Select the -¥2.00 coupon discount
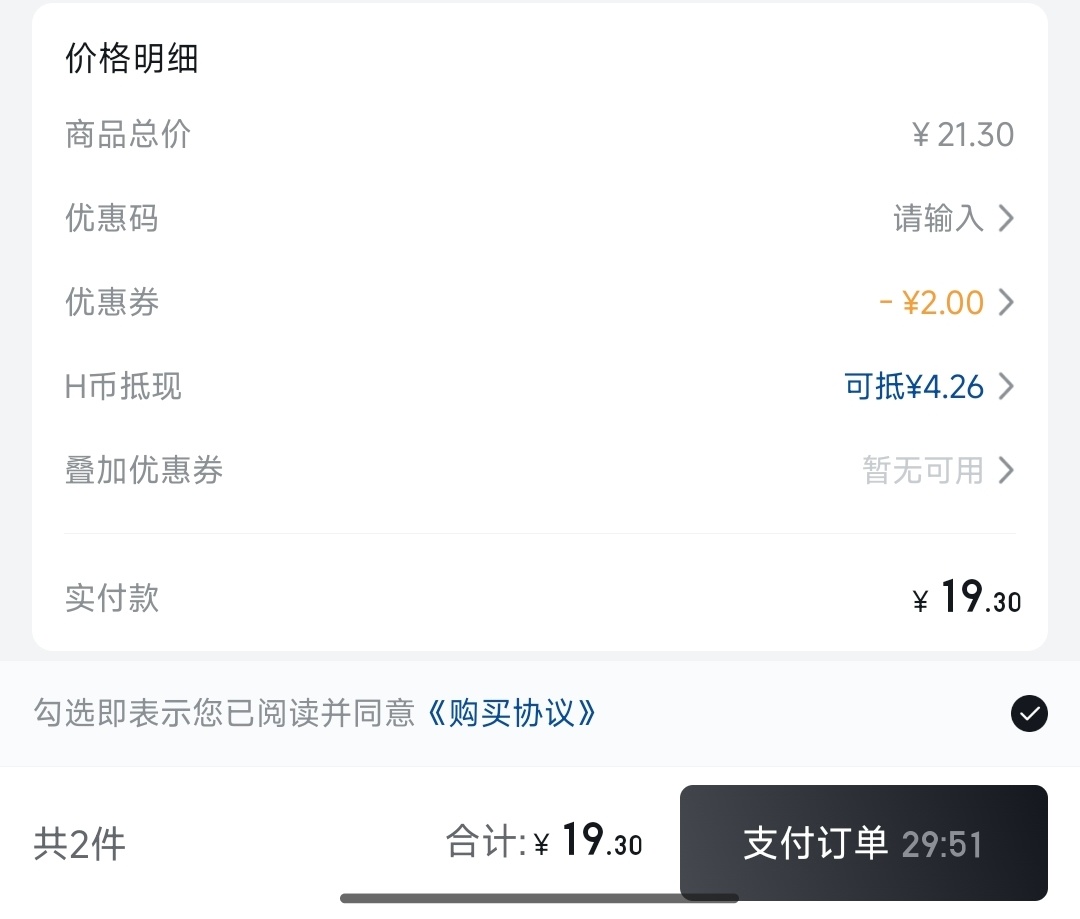Image resolution: width=1080 pixels, height=919 pixels. tap(932, 302)
